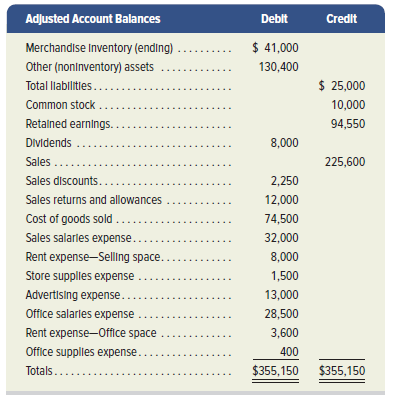This screenshot has width=393, height=405.
Task: Click the Other (noninventory) assets label
Action: 90,67
